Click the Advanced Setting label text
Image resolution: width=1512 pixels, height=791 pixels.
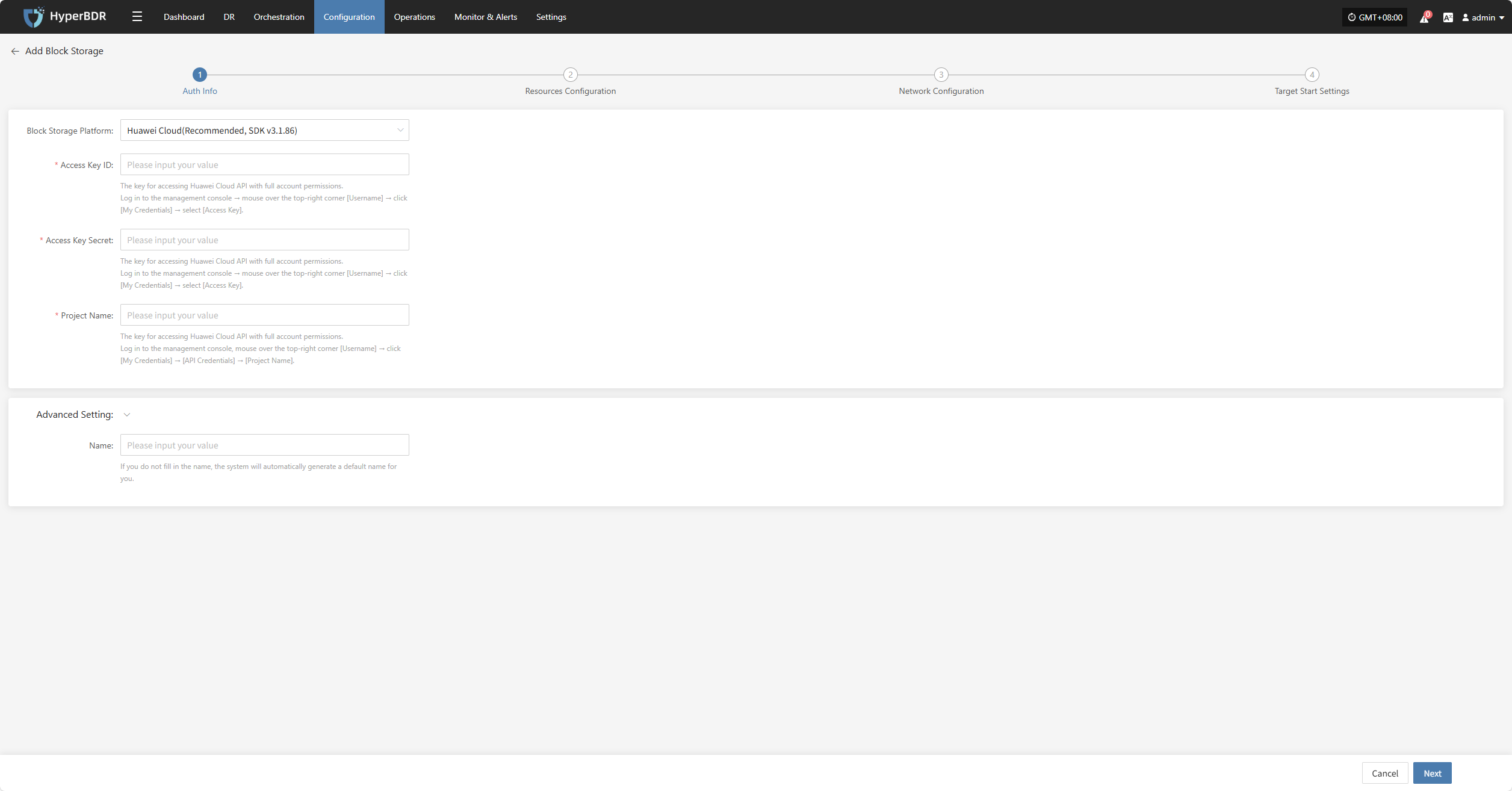coord(75,414)
